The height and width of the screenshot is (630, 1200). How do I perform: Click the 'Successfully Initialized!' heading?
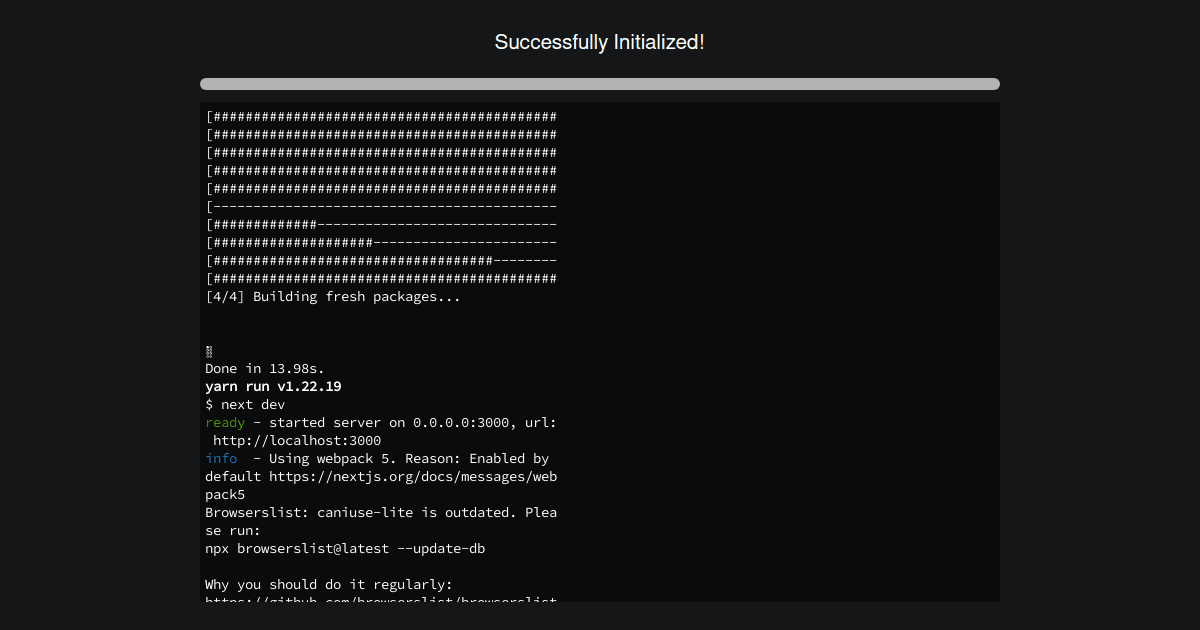[x=599, y=42]
